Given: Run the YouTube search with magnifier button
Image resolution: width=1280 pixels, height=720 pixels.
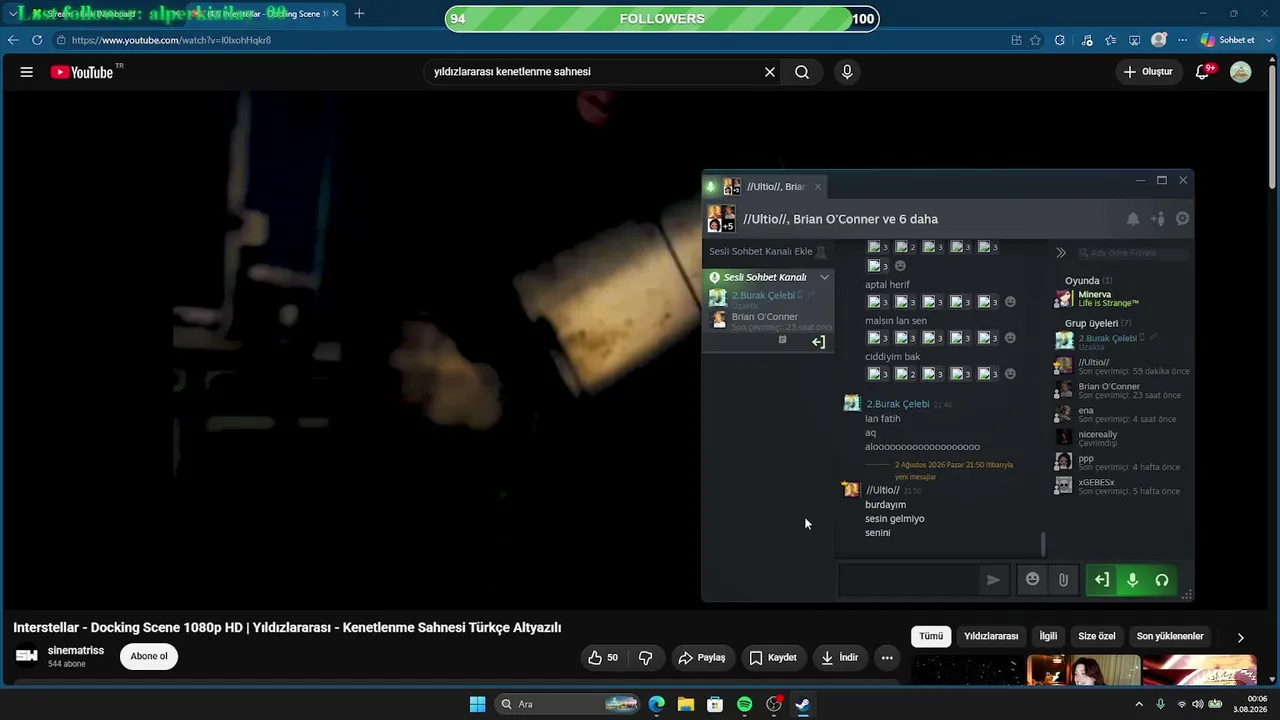Looking at the screenshot, I should [x=802, y=72].
